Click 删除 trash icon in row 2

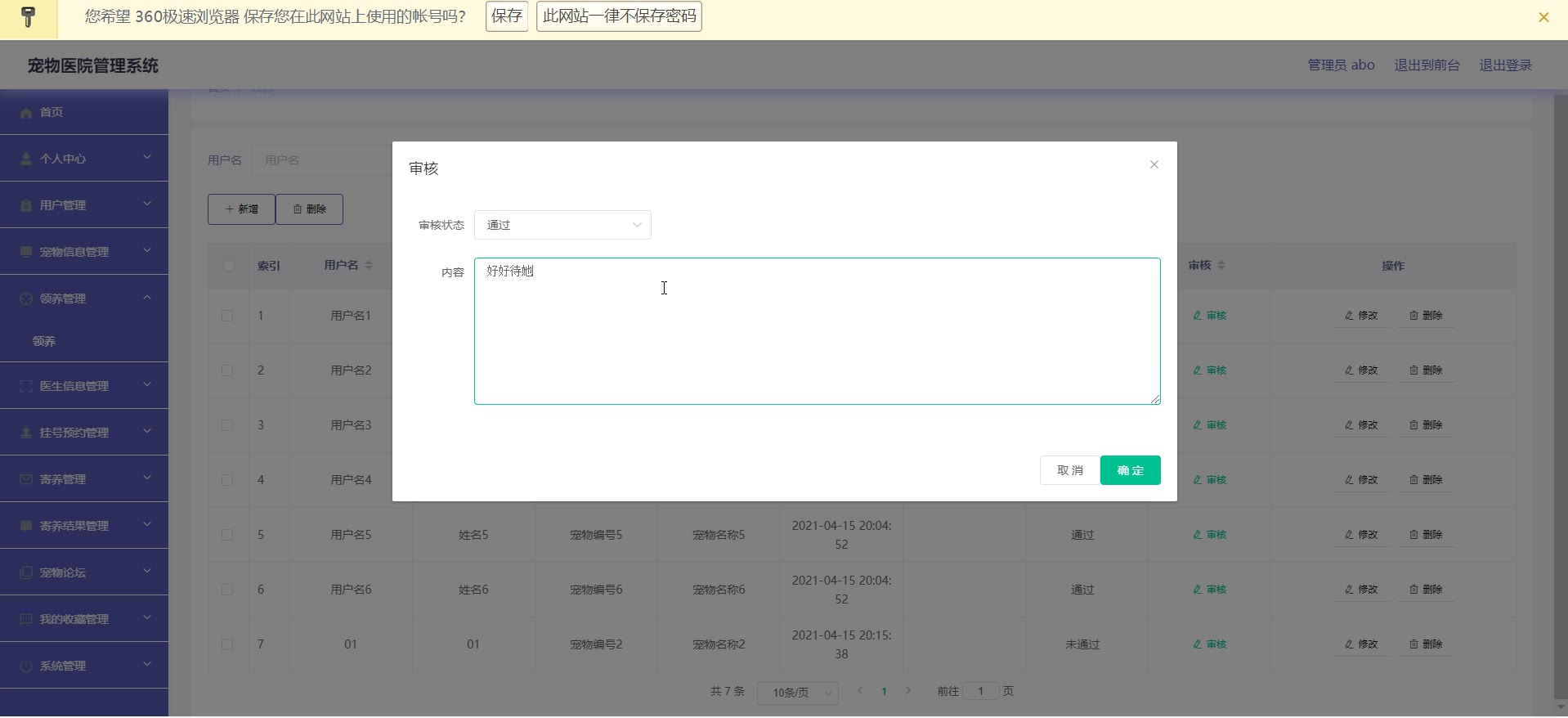click(x=1413, y=370)
